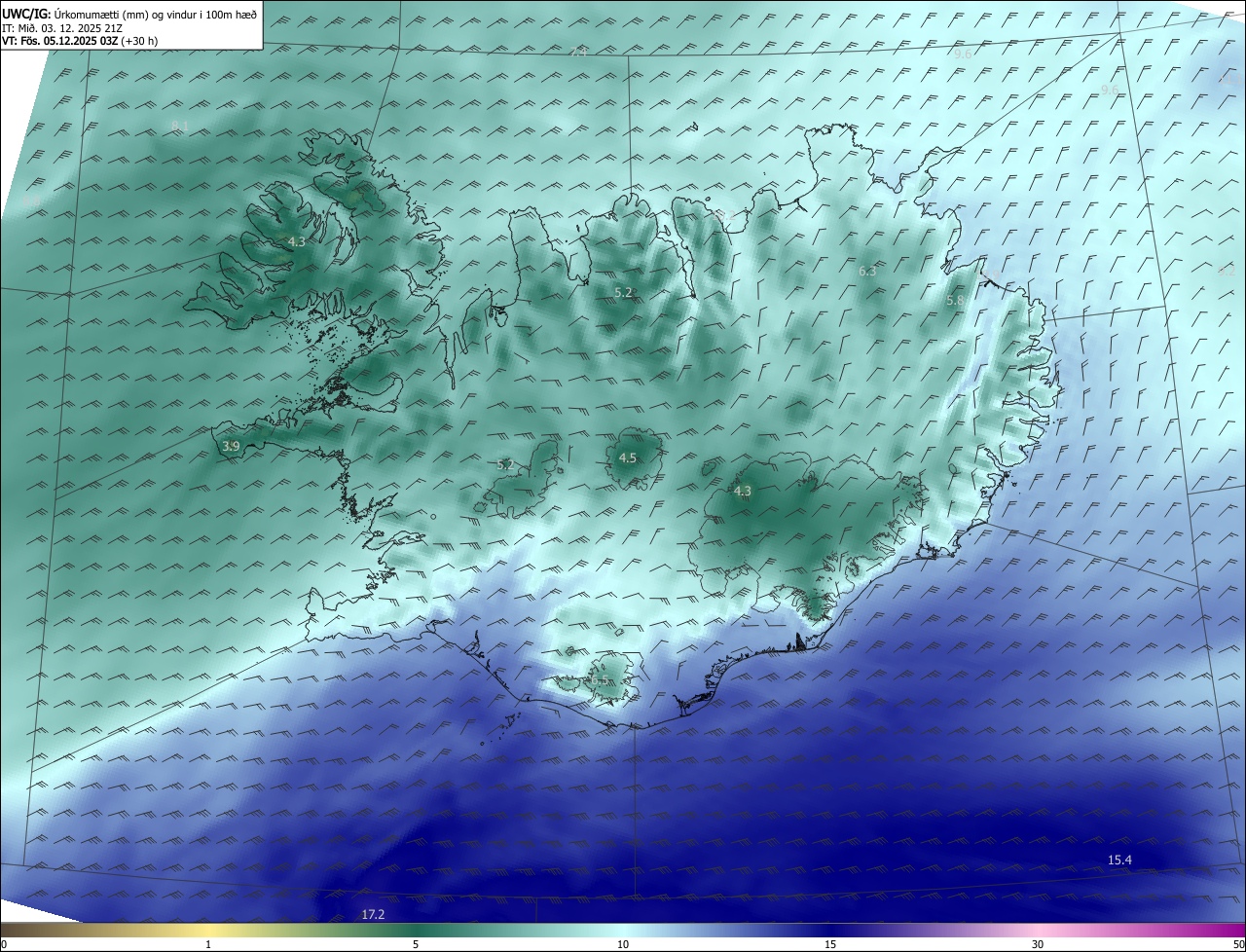Click the 8.1 value over the northwestern sea
The width and height of the screenshot is (1246, 952).
click(179, 128)
